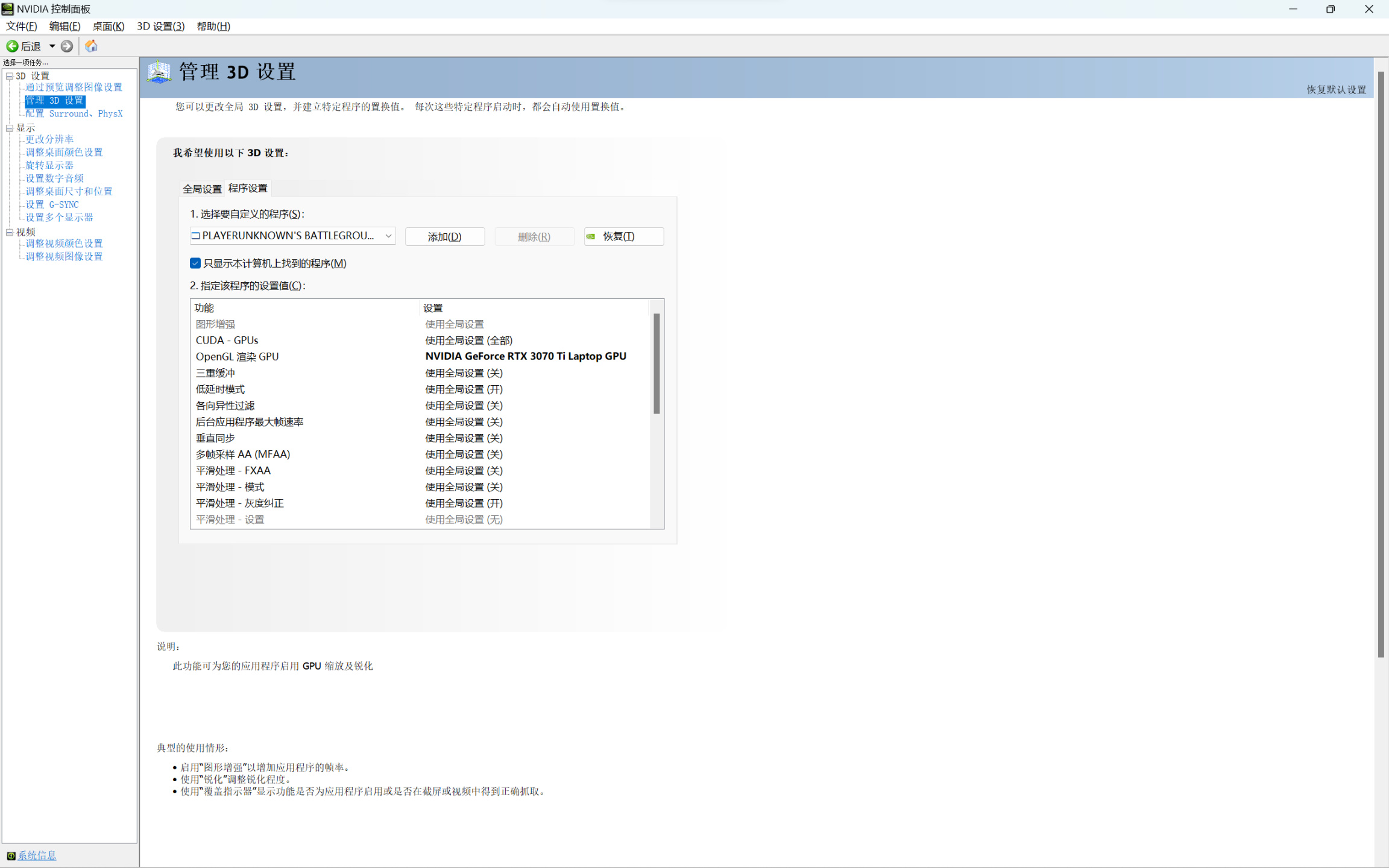Click the Forward arrow icon in toolbar

pos(67,46)
